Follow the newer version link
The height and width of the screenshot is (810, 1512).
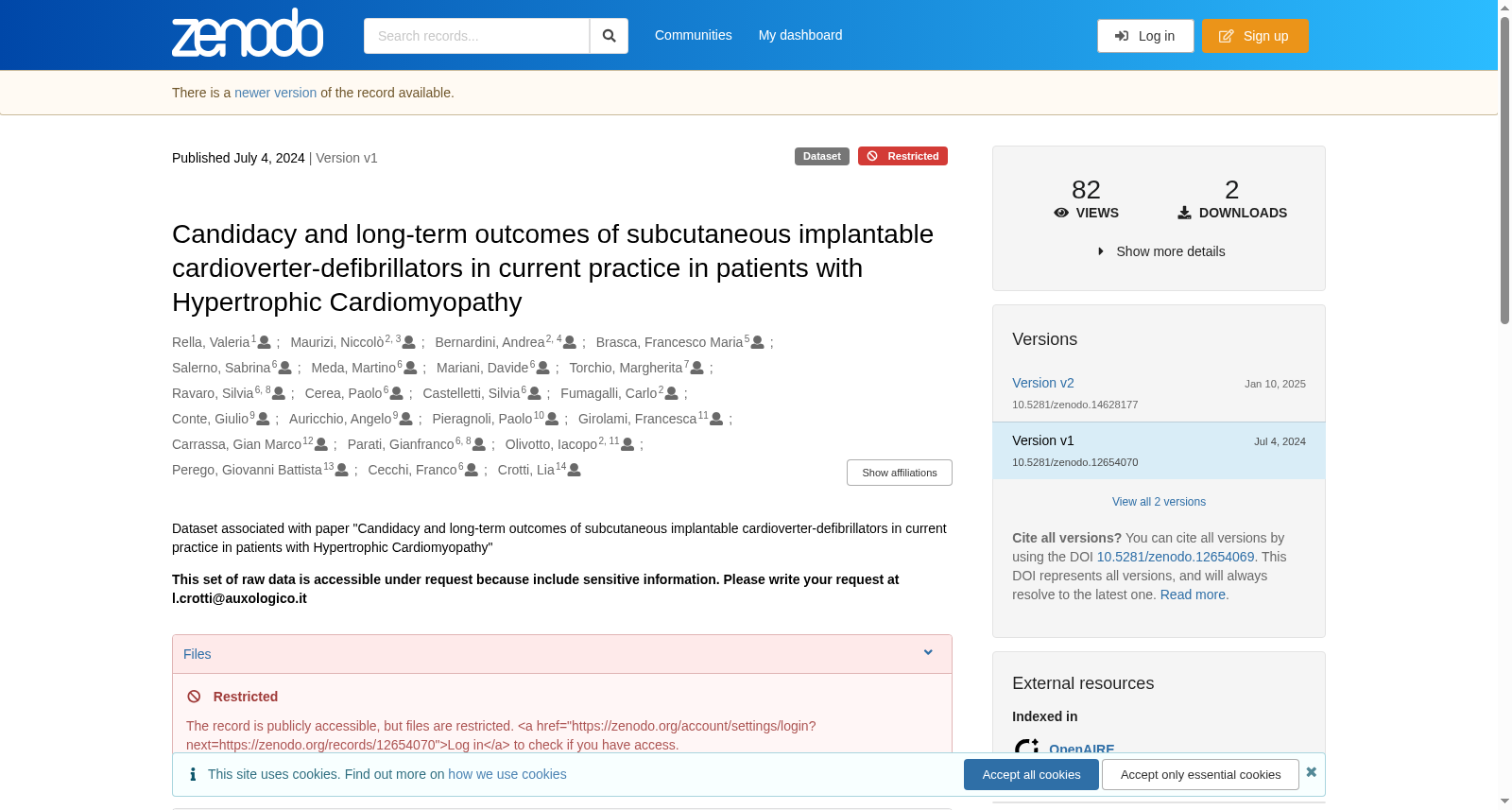click(276, 93)
